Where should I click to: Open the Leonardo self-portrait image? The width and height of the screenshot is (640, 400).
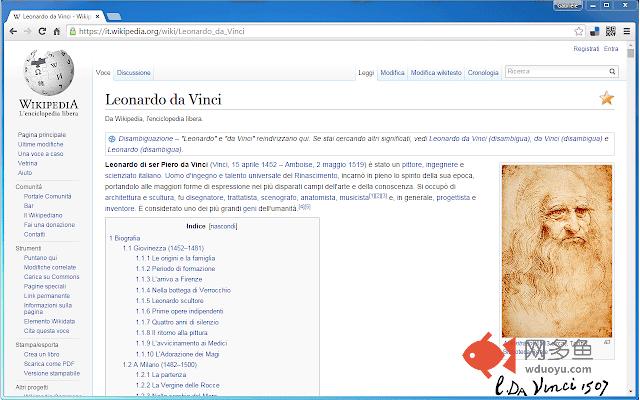tap(557, 251)
